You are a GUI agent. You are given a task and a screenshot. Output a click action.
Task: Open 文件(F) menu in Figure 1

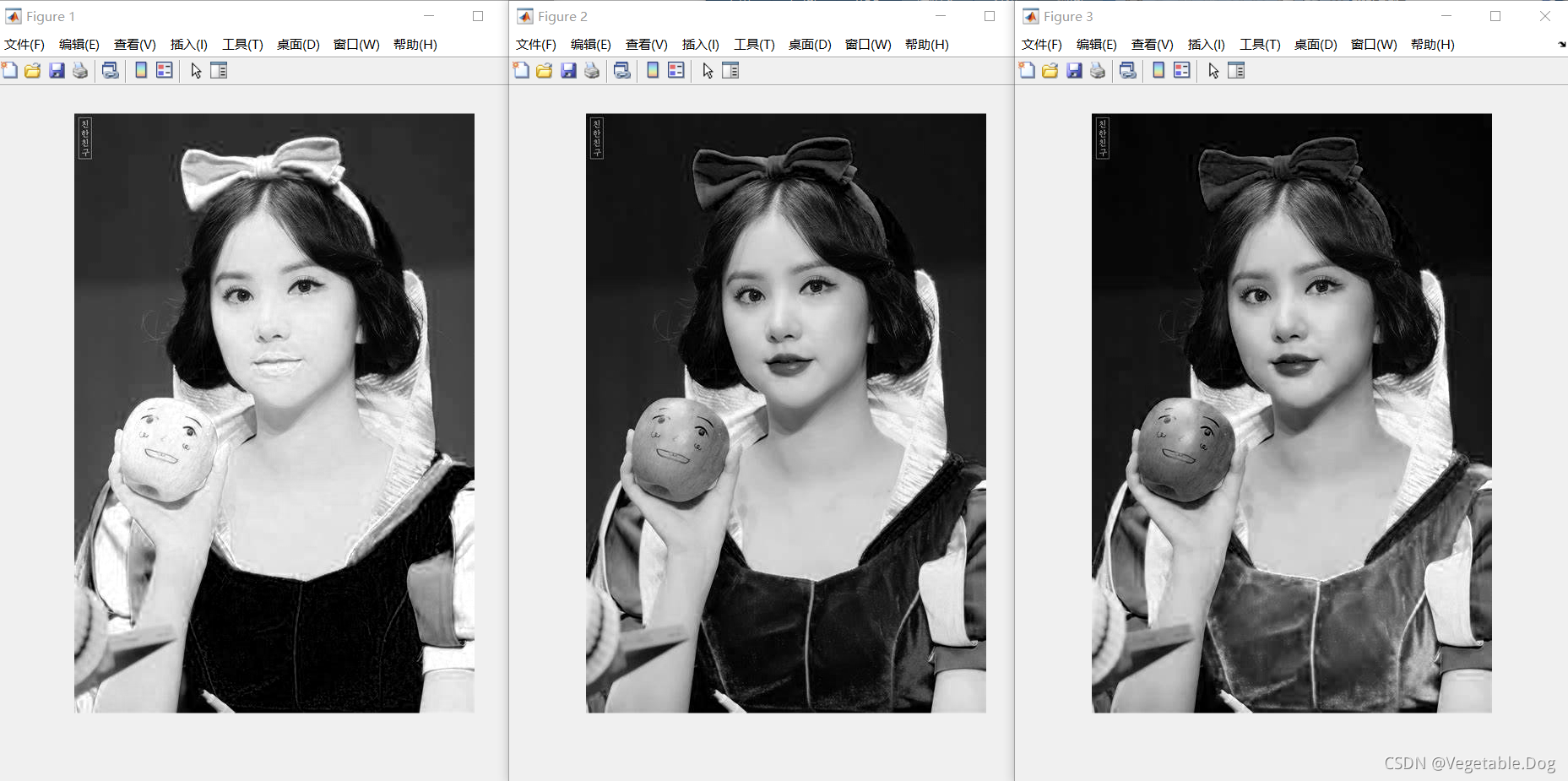(x=24, y=44)
